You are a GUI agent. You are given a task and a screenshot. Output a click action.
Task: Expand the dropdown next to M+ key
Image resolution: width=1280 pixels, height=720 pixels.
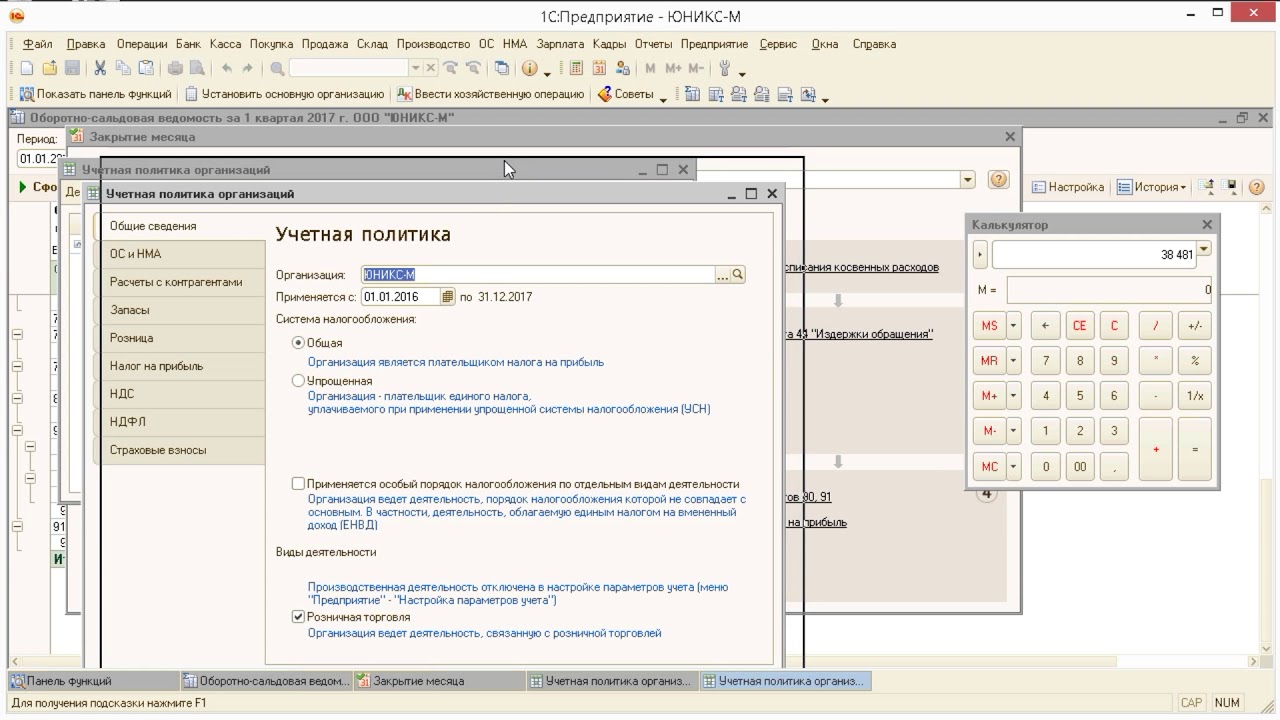pos(1013,395)
